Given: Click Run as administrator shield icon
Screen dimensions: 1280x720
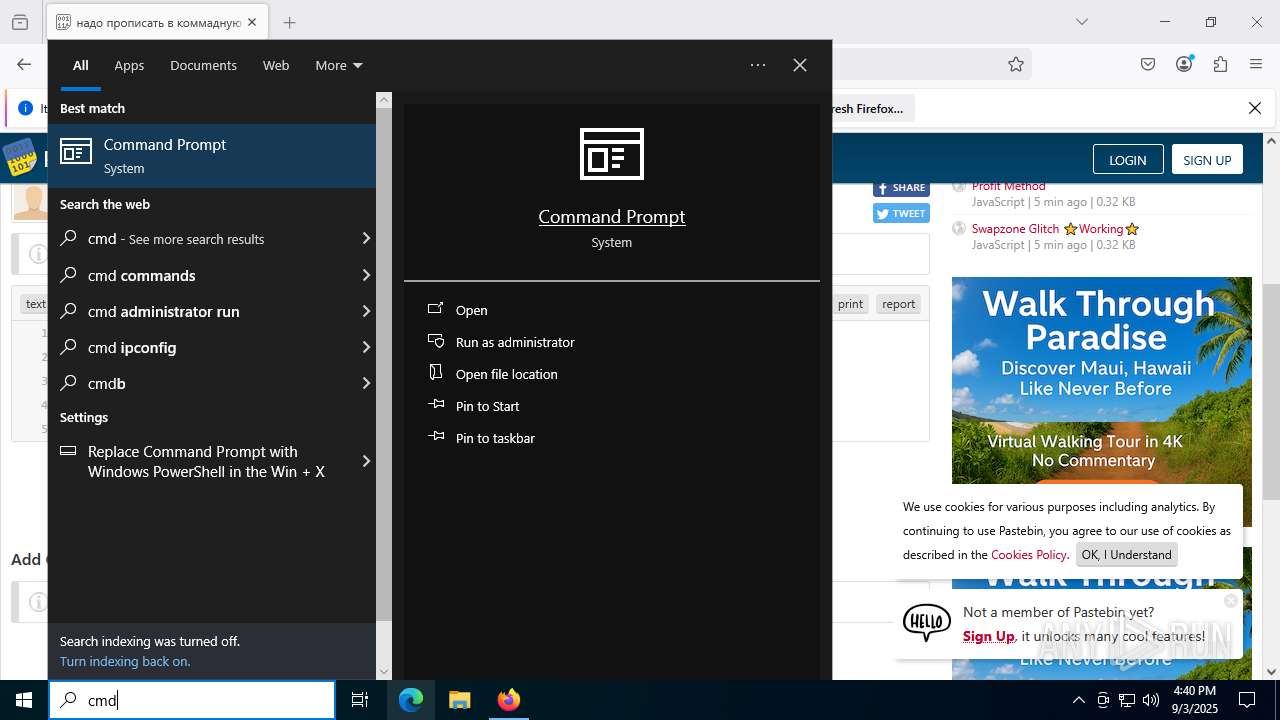Looking at the screenshot, I should coord(436,341).
